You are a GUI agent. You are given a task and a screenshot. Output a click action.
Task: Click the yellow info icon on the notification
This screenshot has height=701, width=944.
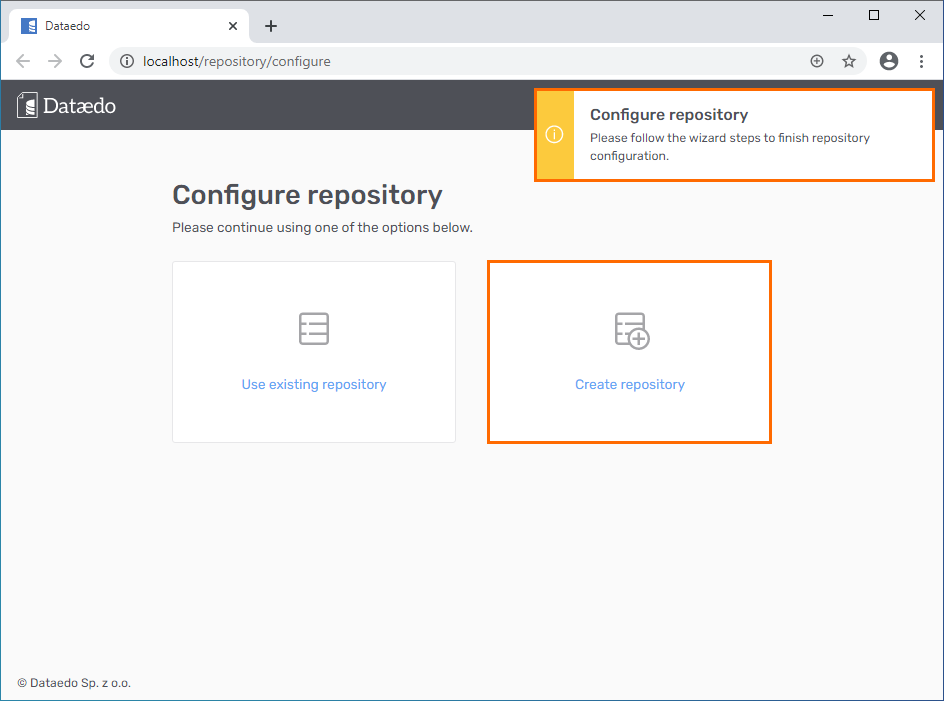pyautogui.click(x=555, y=135)
